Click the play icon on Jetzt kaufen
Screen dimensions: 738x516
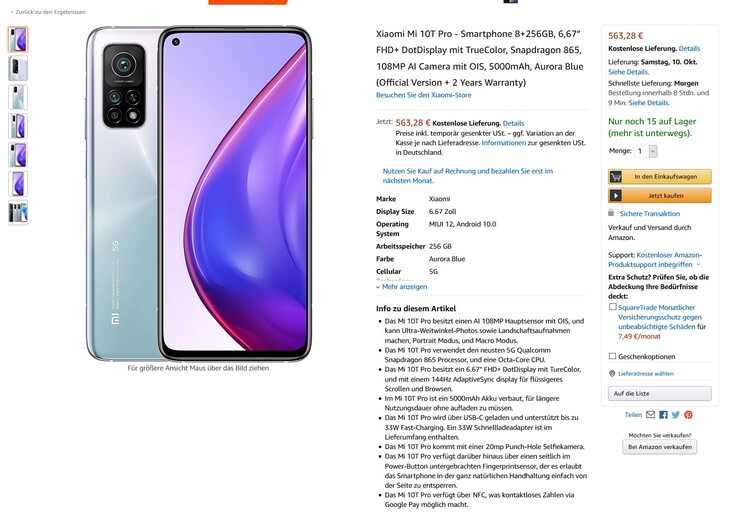click(x=616, y=195)
